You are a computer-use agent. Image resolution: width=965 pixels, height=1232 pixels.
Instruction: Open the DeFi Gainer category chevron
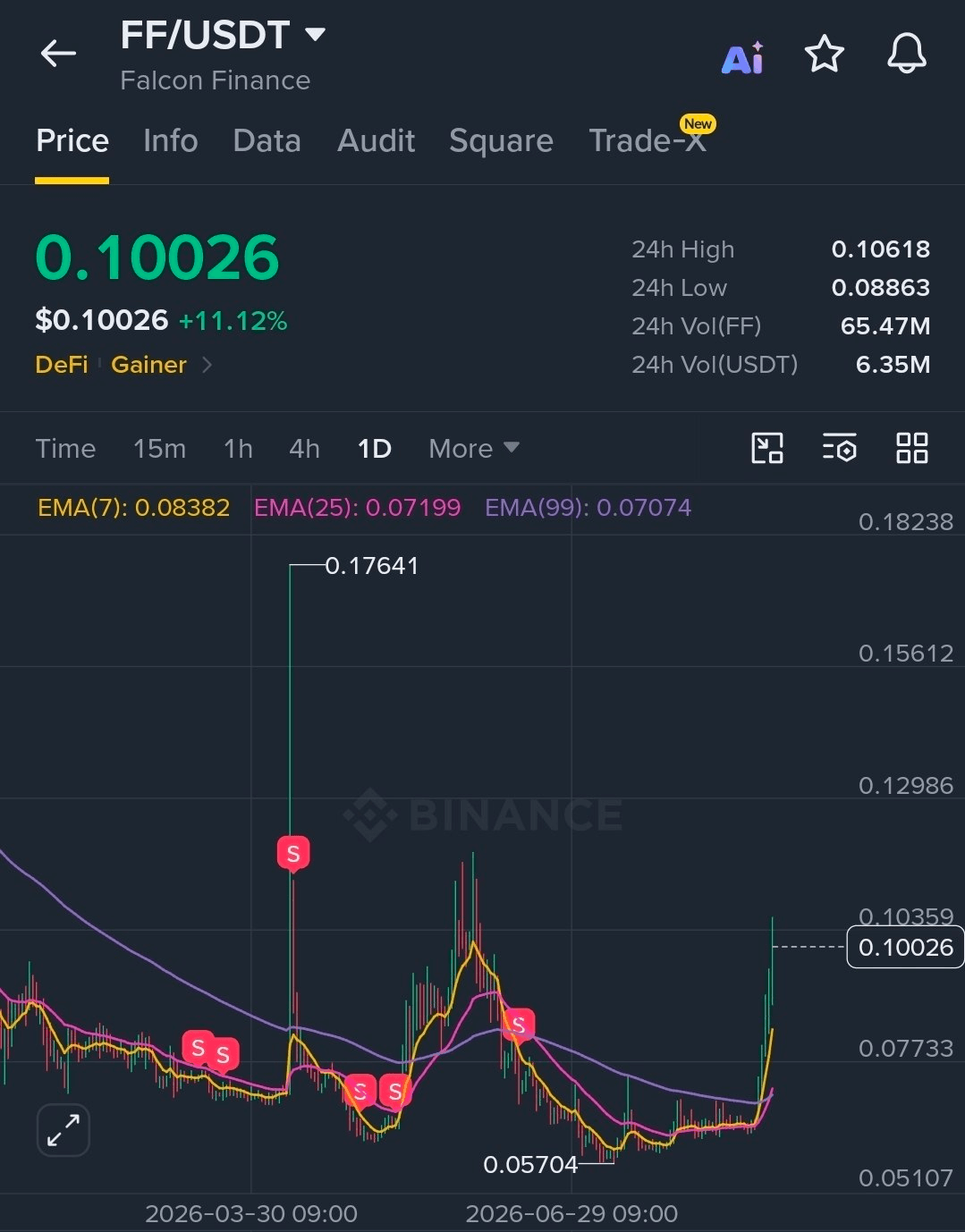pos(207,365)
